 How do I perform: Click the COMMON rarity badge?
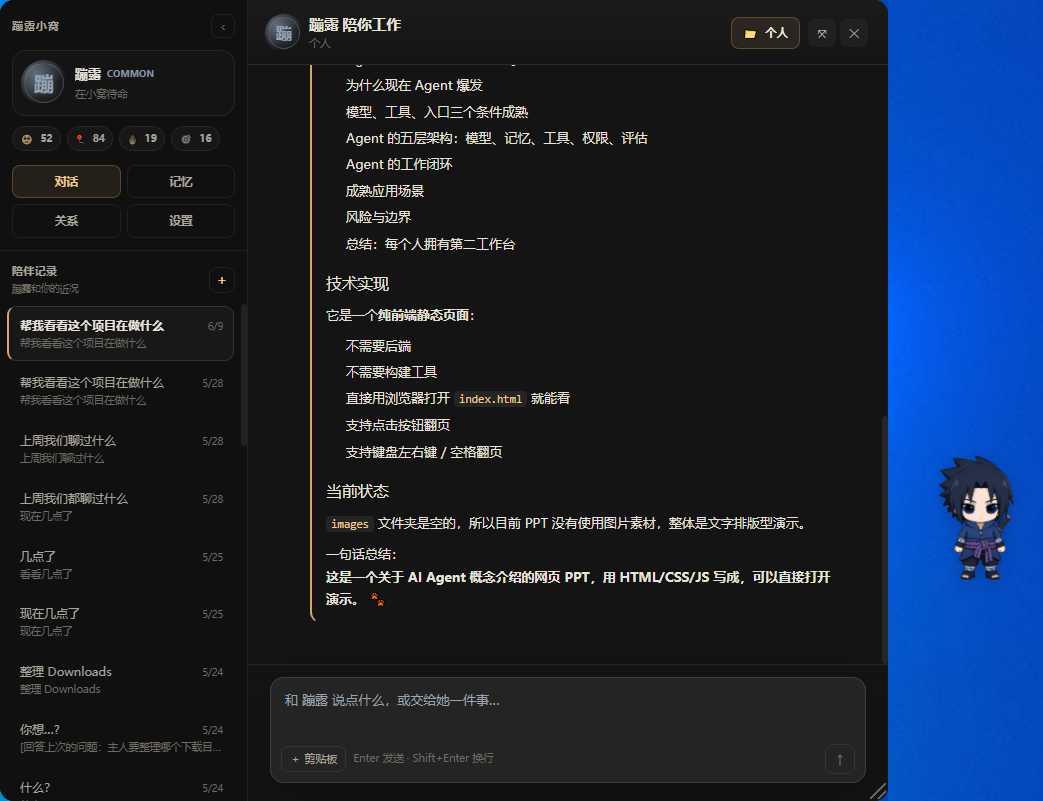click(130, 74)
